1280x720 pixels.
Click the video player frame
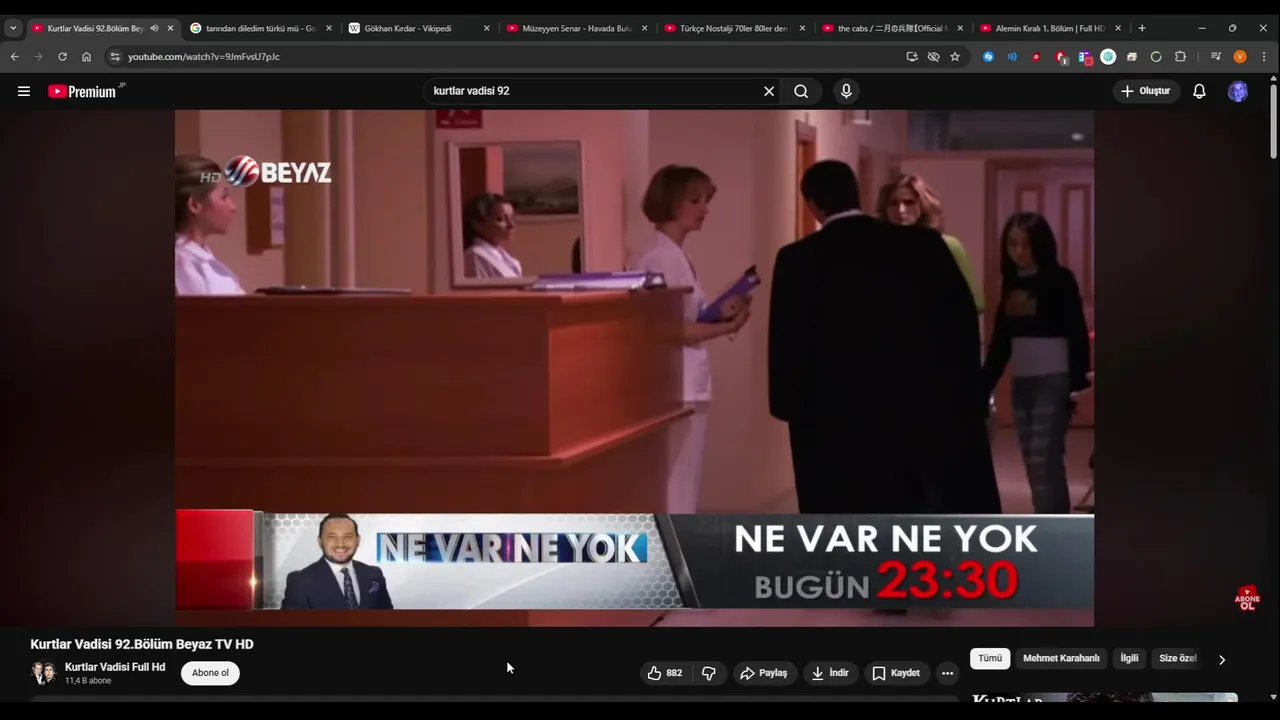[634, 368]
